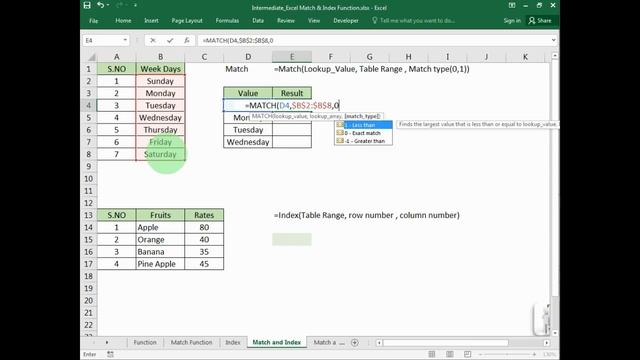Click zoom out minus icon

coord(481,354)
